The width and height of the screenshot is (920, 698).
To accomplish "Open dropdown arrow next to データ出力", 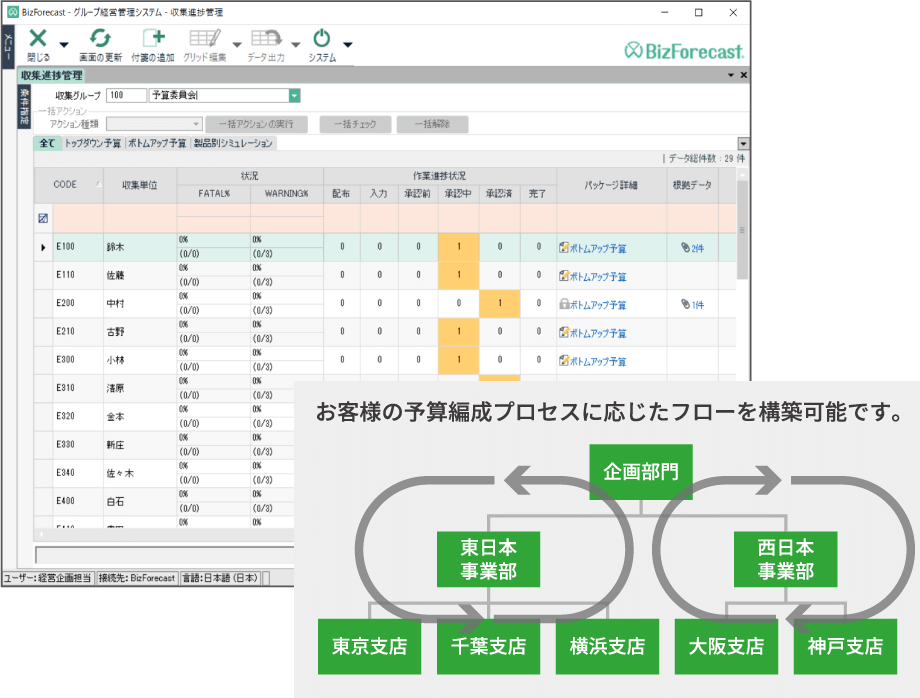I will [296, 45].
